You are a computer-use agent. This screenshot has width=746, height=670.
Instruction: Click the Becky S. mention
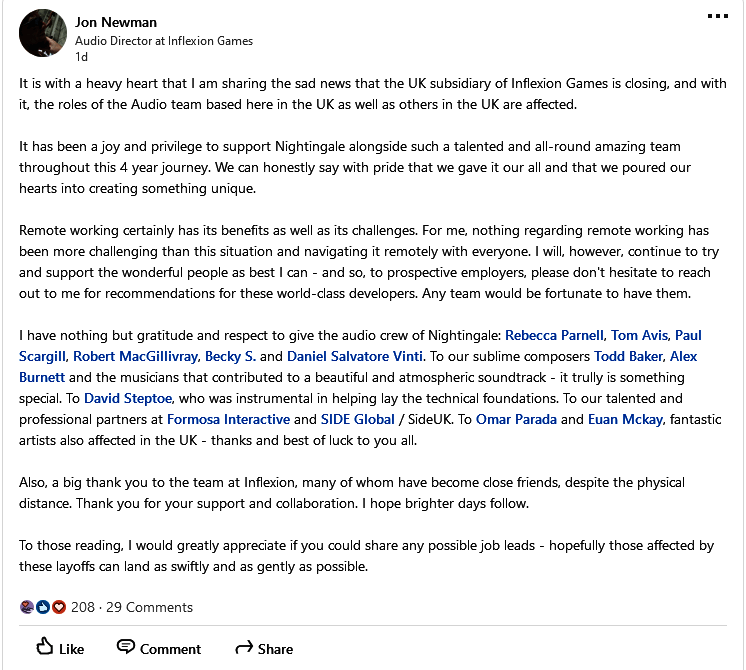[231, 356]
